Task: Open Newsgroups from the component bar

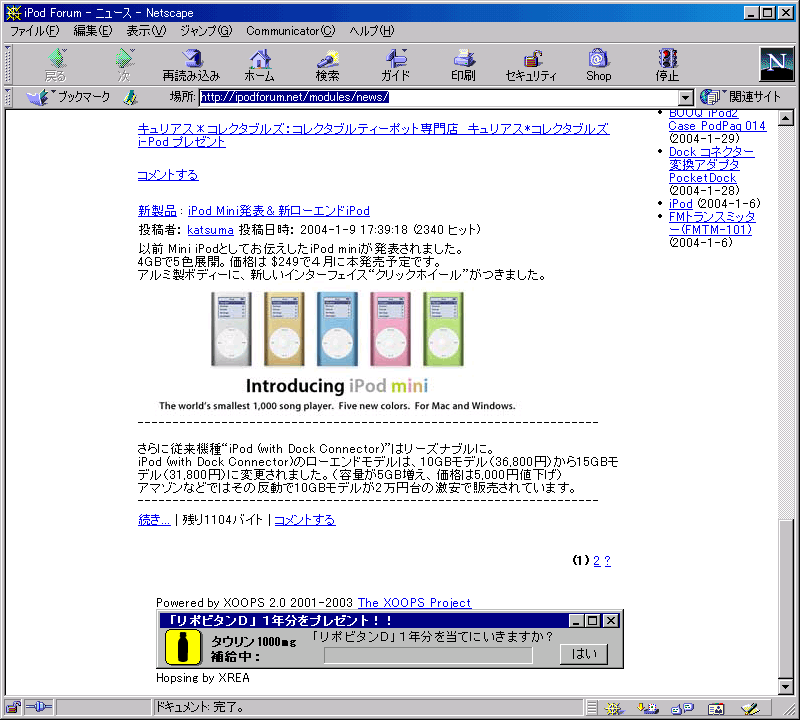Action: pyautogui.click(x=682, y=708)
